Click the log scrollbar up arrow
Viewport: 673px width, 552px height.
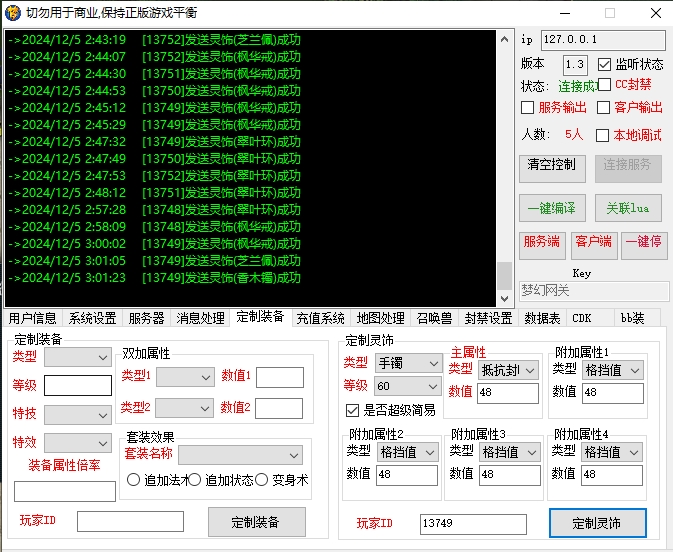pyautogui.click(x=505, y=39)
